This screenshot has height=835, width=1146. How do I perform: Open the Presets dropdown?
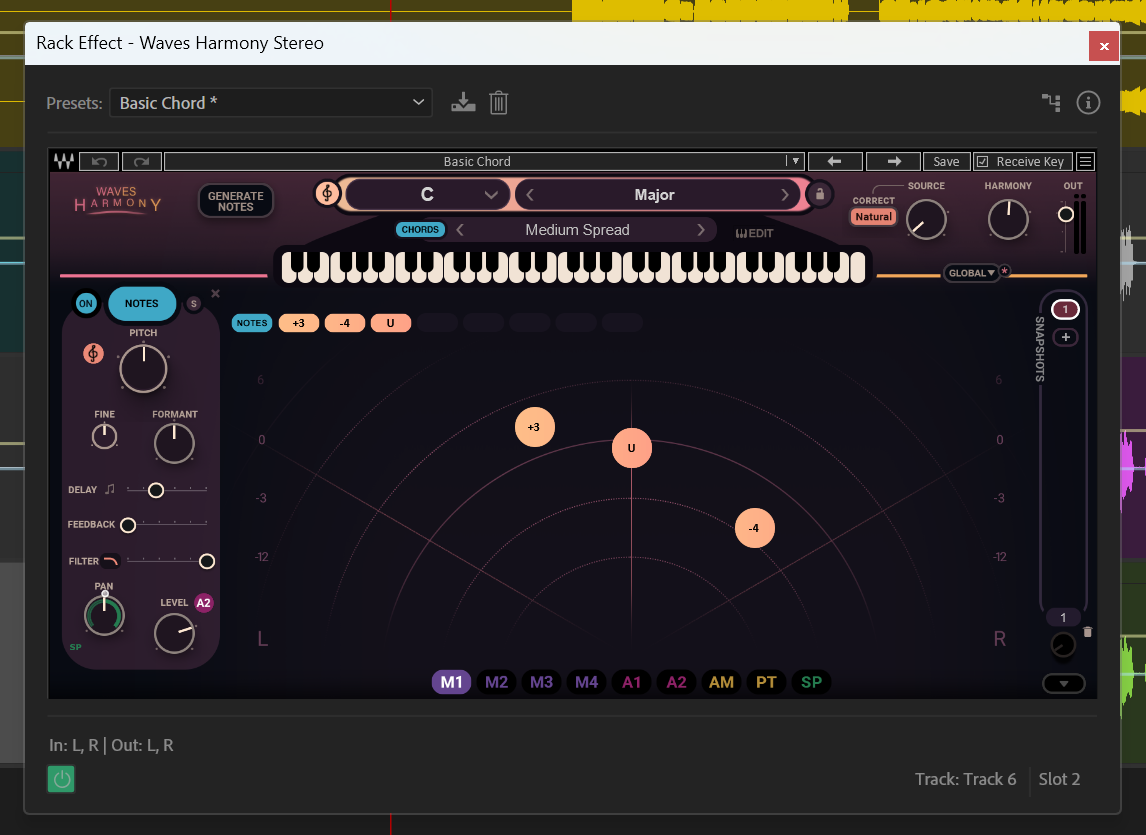point(271,102)
